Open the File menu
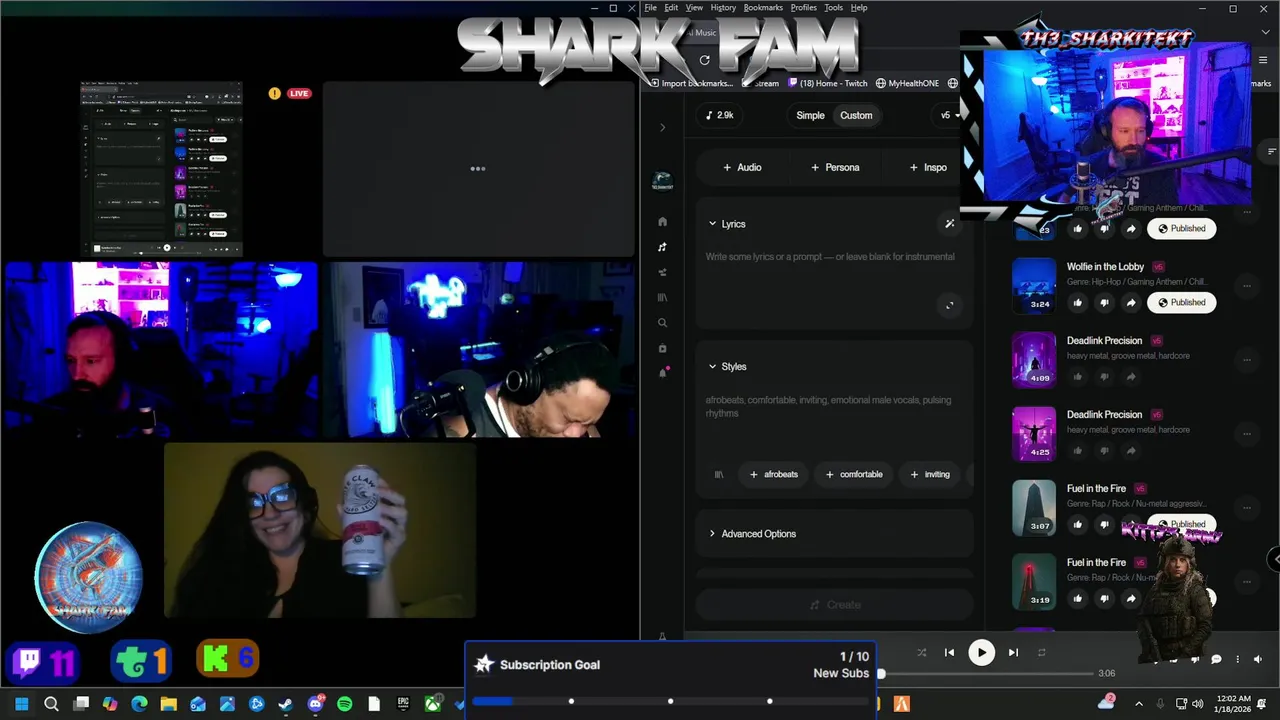Screen dimensions: 1280x720 pyautogui.click(x=650, y=8)
